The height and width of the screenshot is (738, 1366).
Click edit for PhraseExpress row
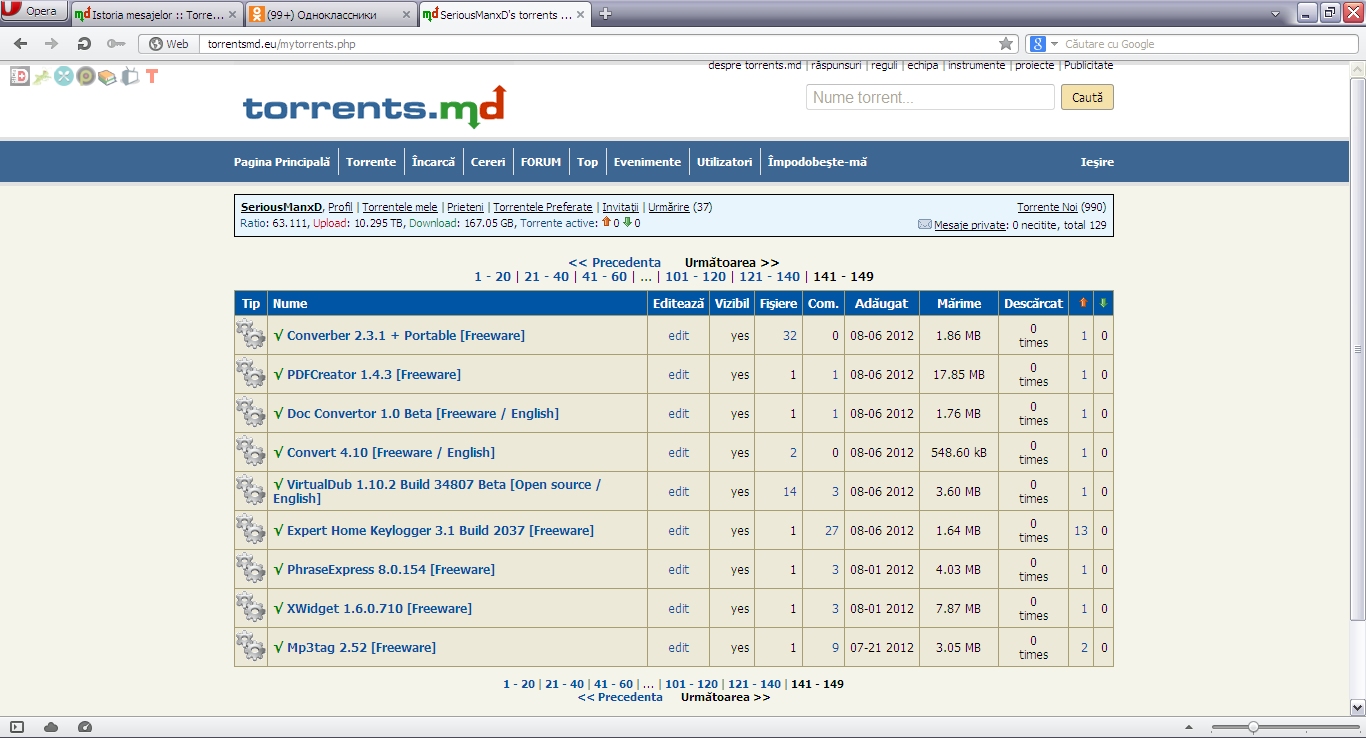coord(679,569)
